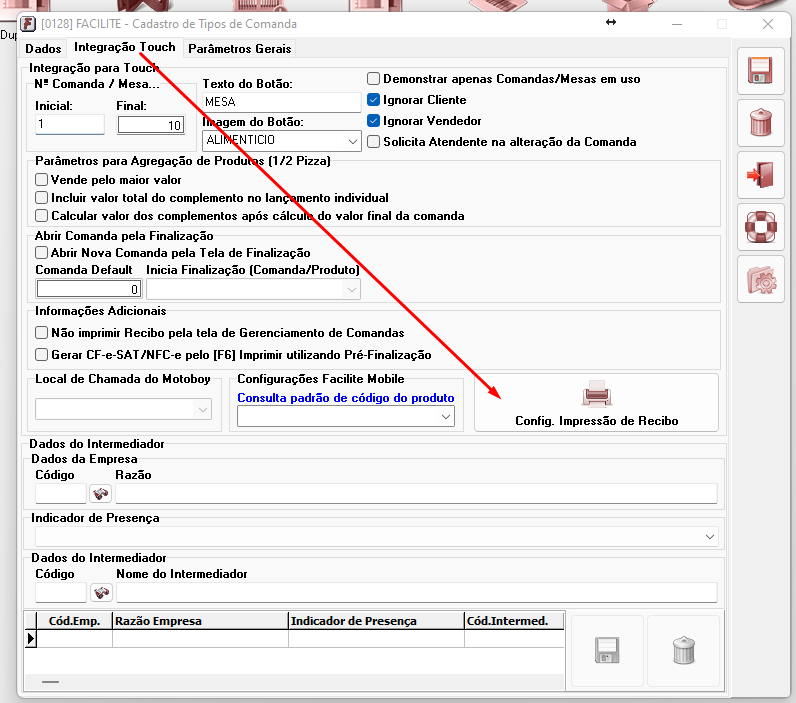The height and width of the screenshot is (703, 796).
Task: Click the Comanda Default input field
Action: tap(88, 289)
